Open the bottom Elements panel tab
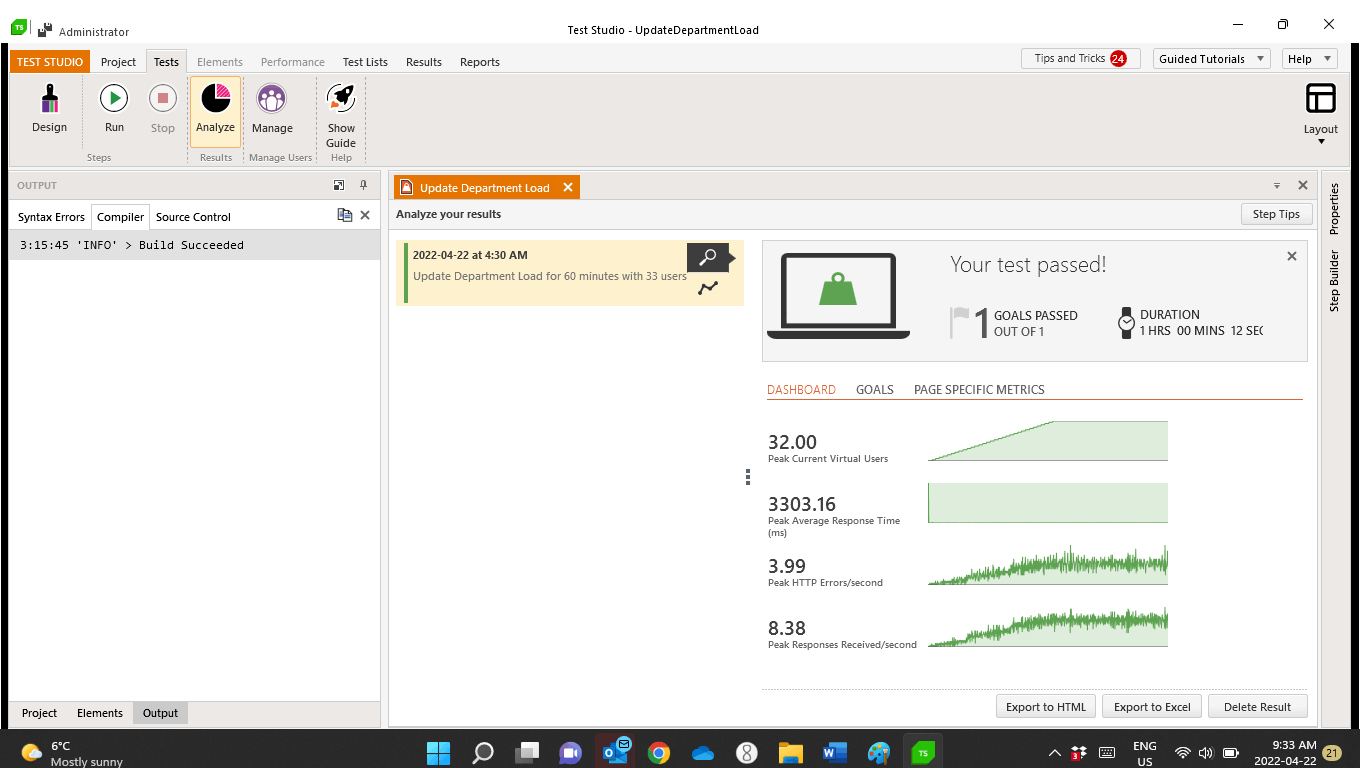1360x768 pixels. click(x=100, y=713)
